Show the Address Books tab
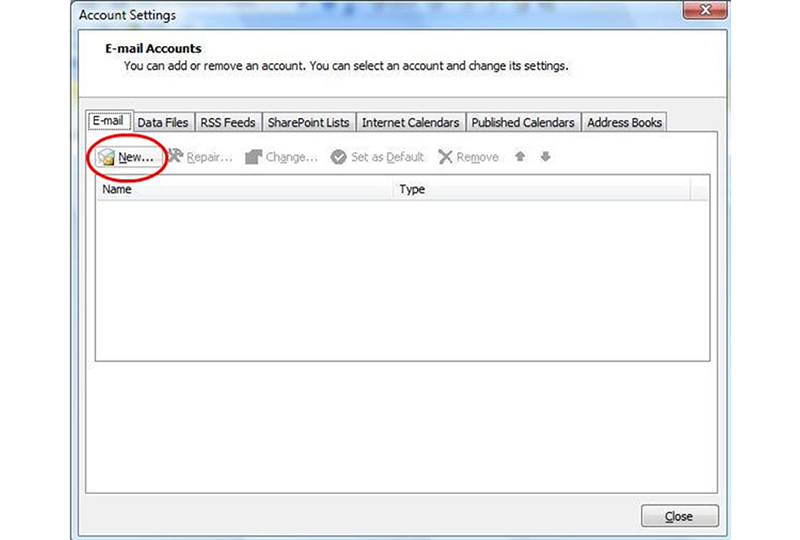This screenshot has height=540, width=800. pyautogui.click(x=624, y=123)
